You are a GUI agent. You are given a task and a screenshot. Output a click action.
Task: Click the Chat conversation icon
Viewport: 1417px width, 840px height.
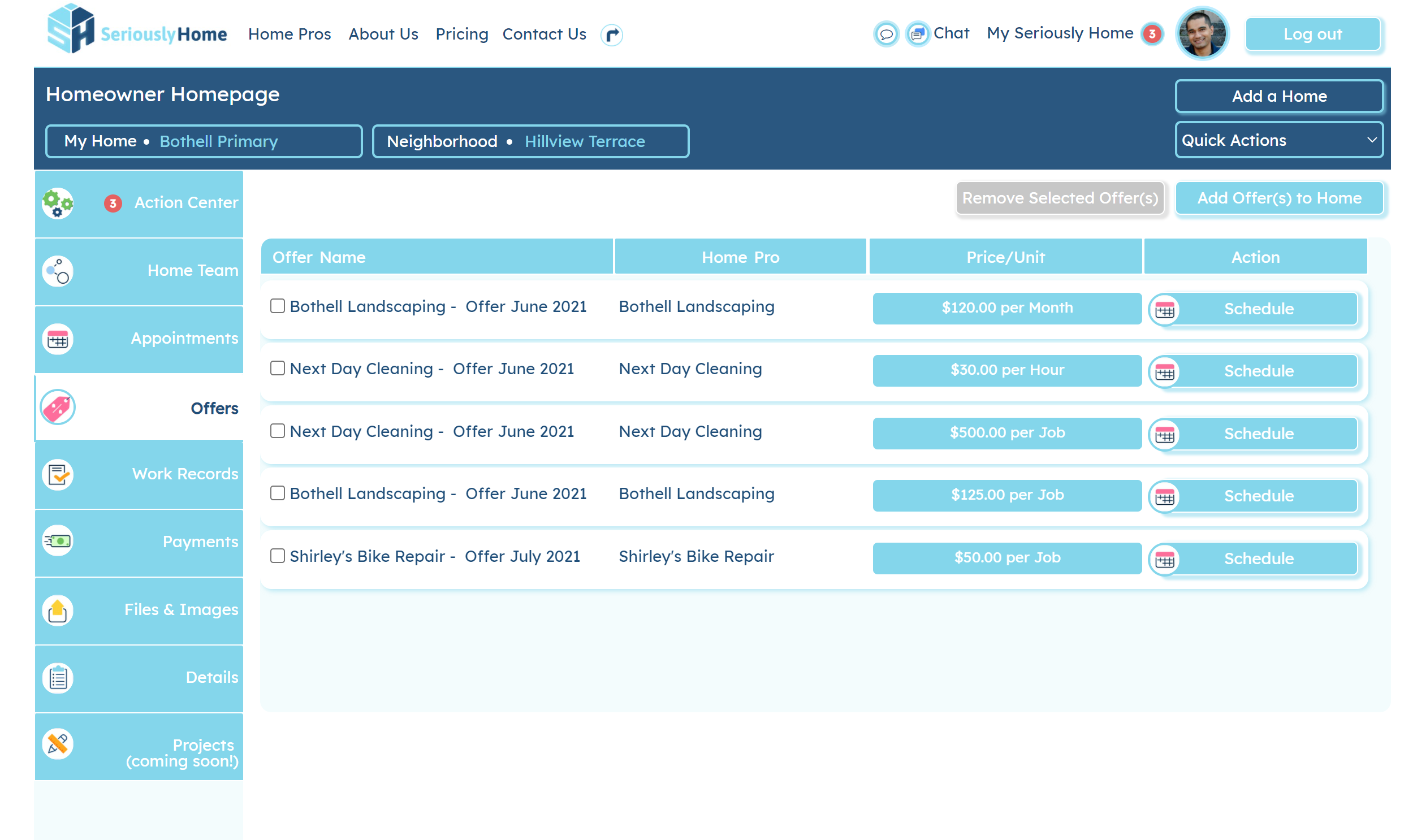pyautogui.click(x=917, y=34)
